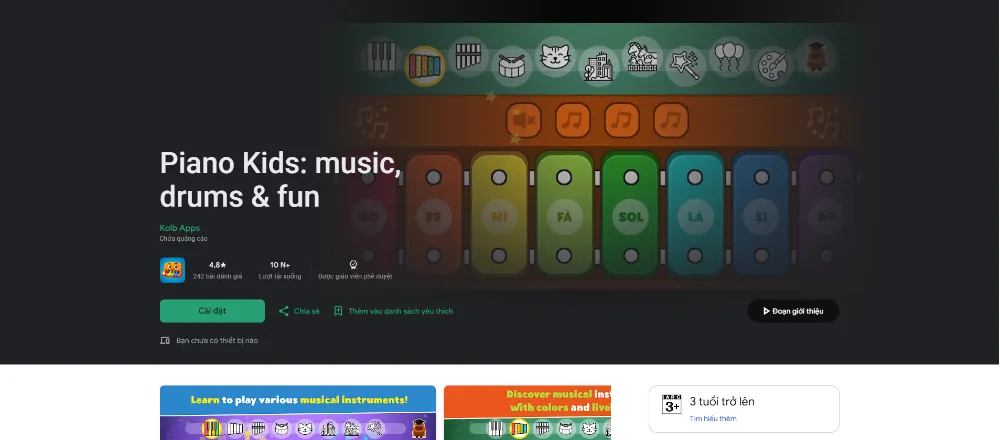1000x440 pixels.
Task: Play the Đoạn giới thiệu trailer
Action: [793, 311]
